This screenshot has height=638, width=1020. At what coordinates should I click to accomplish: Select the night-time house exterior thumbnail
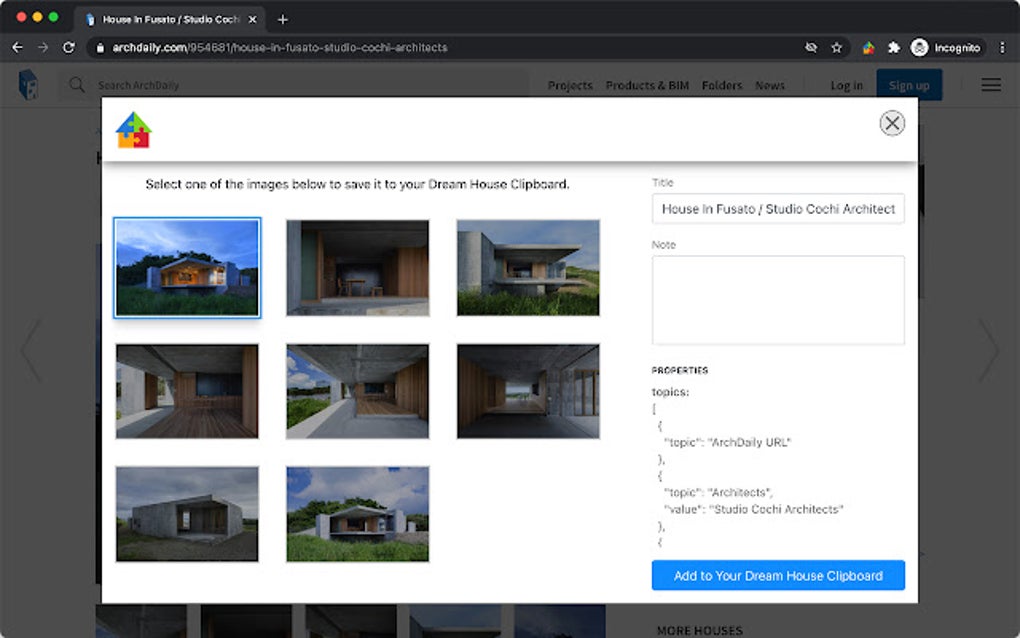point(187,268)
